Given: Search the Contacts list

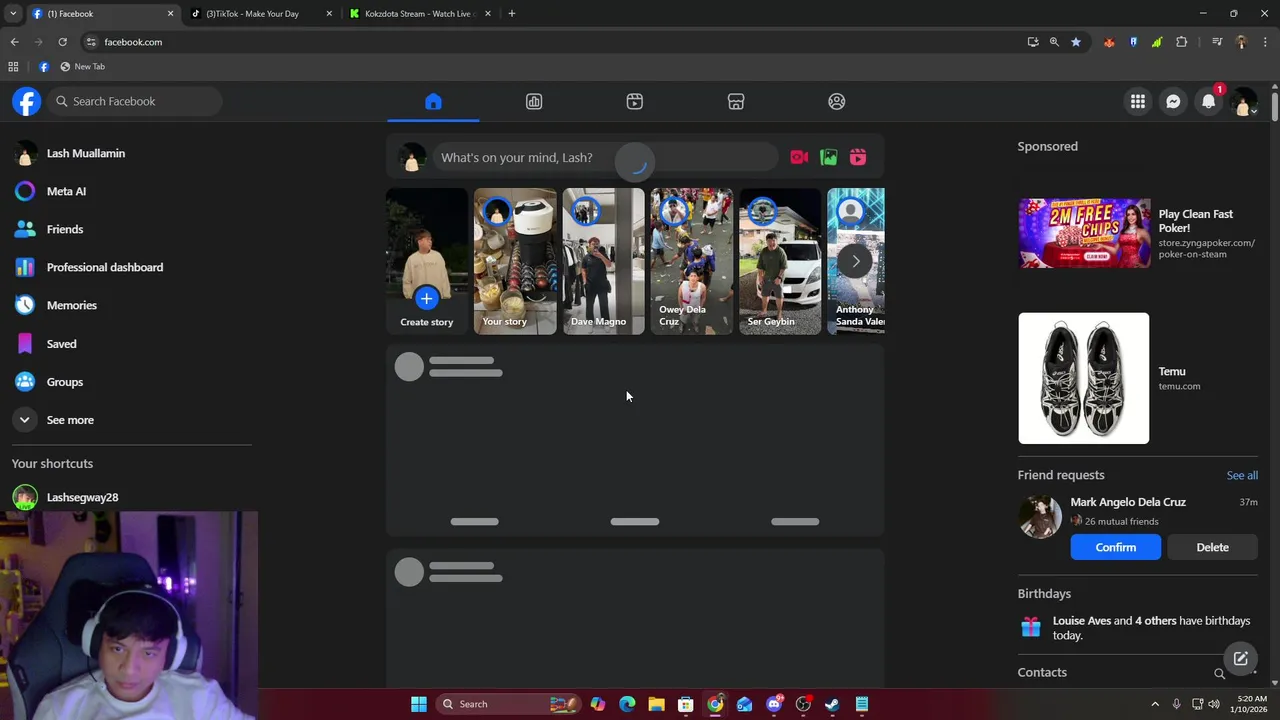Looking at the screenshot, I should (1219, 673).
